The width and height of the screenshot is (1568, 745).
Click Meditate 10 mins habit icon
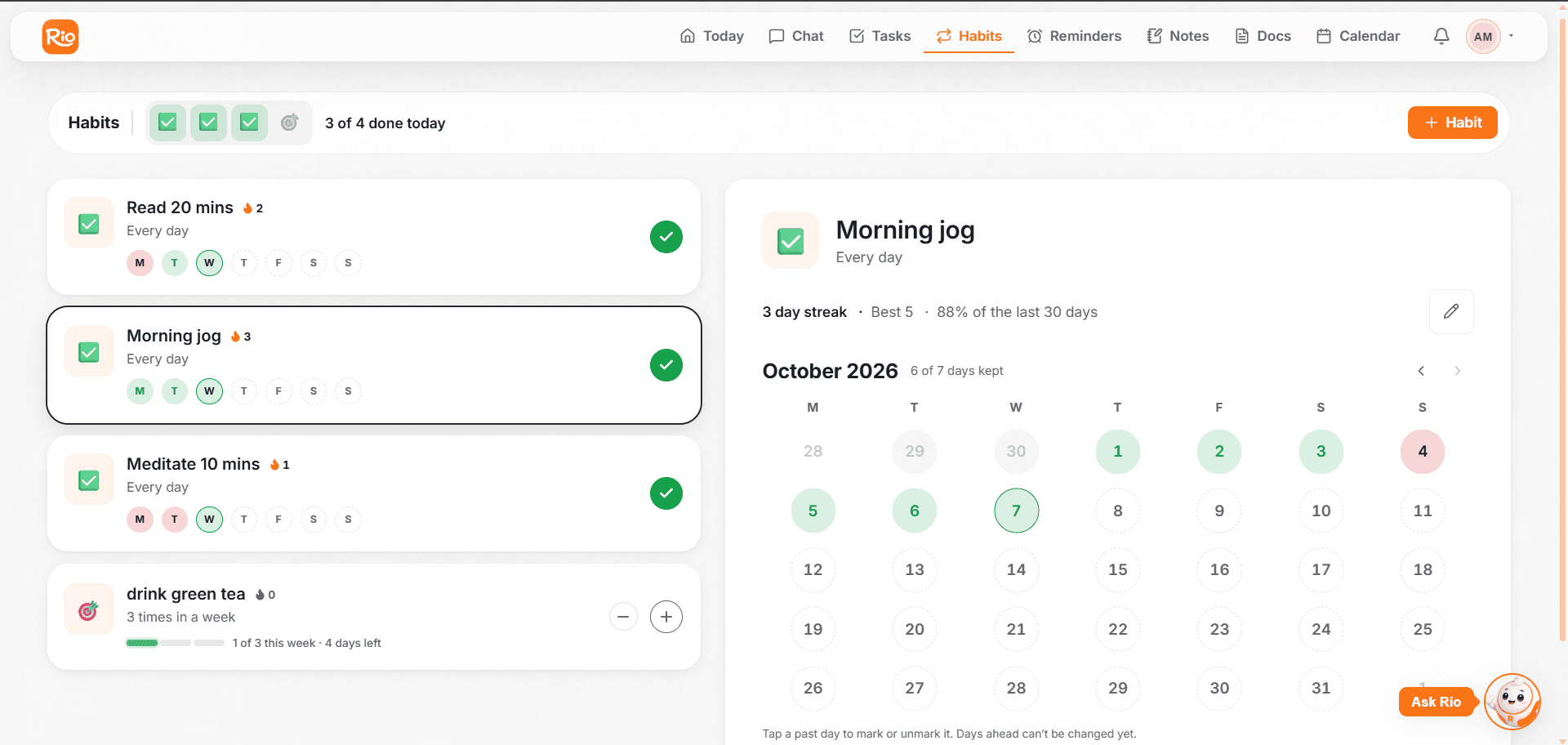[x=89, y=480]
